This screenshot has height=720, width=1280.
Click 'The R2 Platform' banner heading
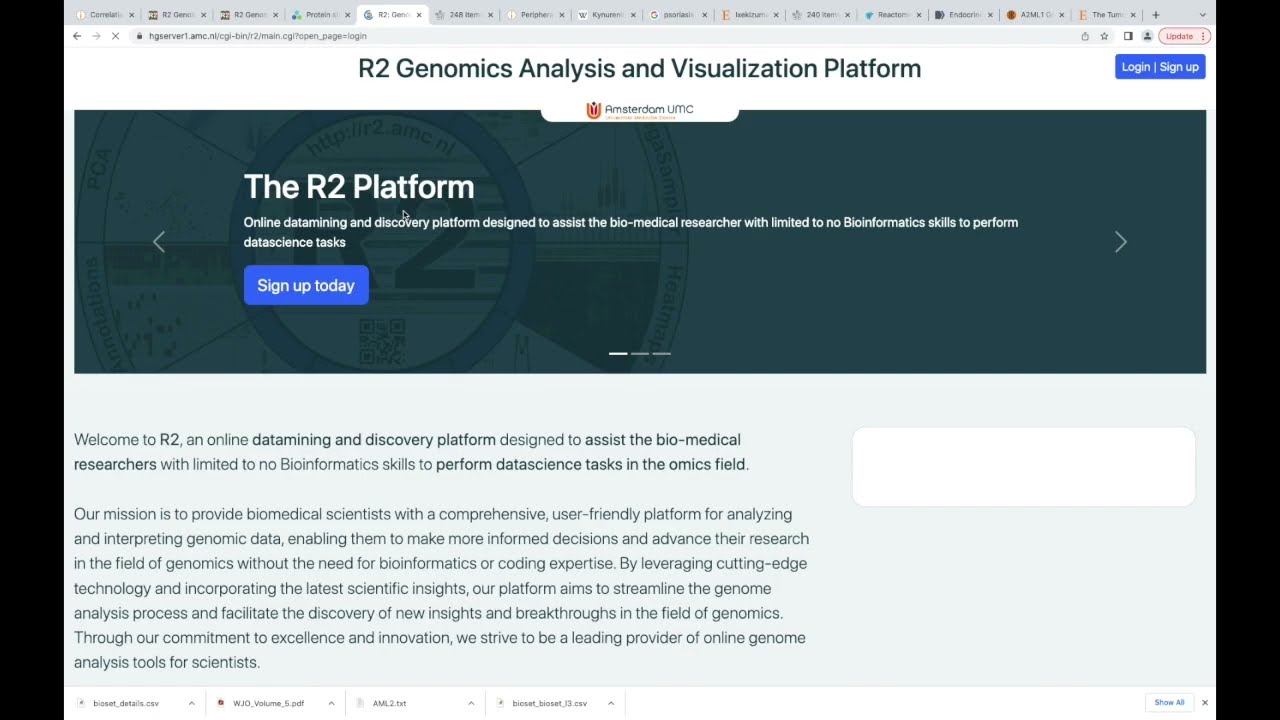pyautogui.click(x=359, y=187)
